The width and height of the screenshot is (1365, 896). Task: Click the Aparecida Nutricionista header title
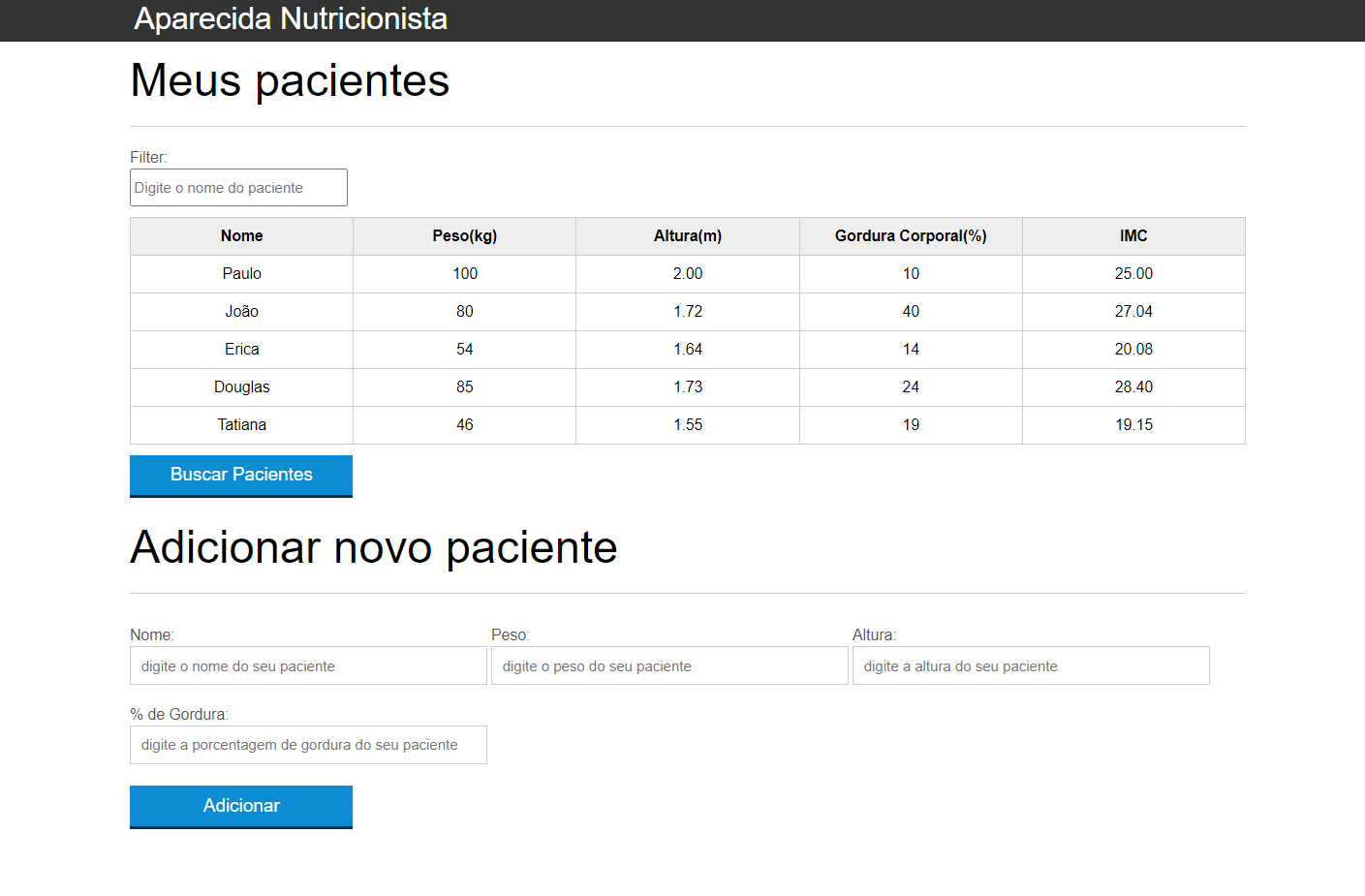[x=291, y=18]
